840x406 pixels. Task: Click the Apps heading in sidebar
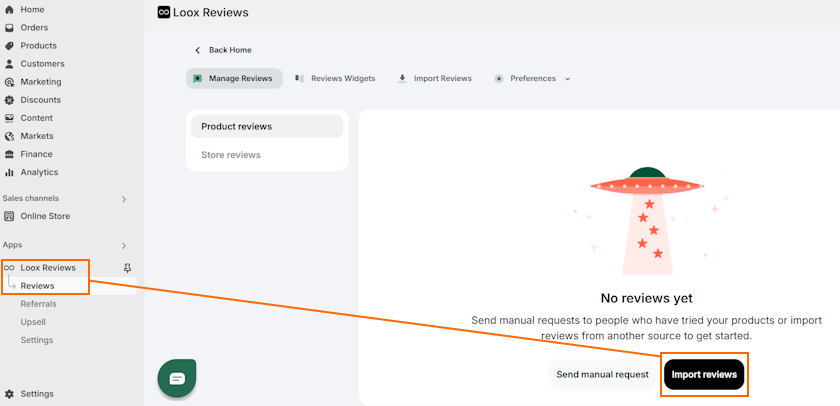pyautogui.click(x=12, y=245)
